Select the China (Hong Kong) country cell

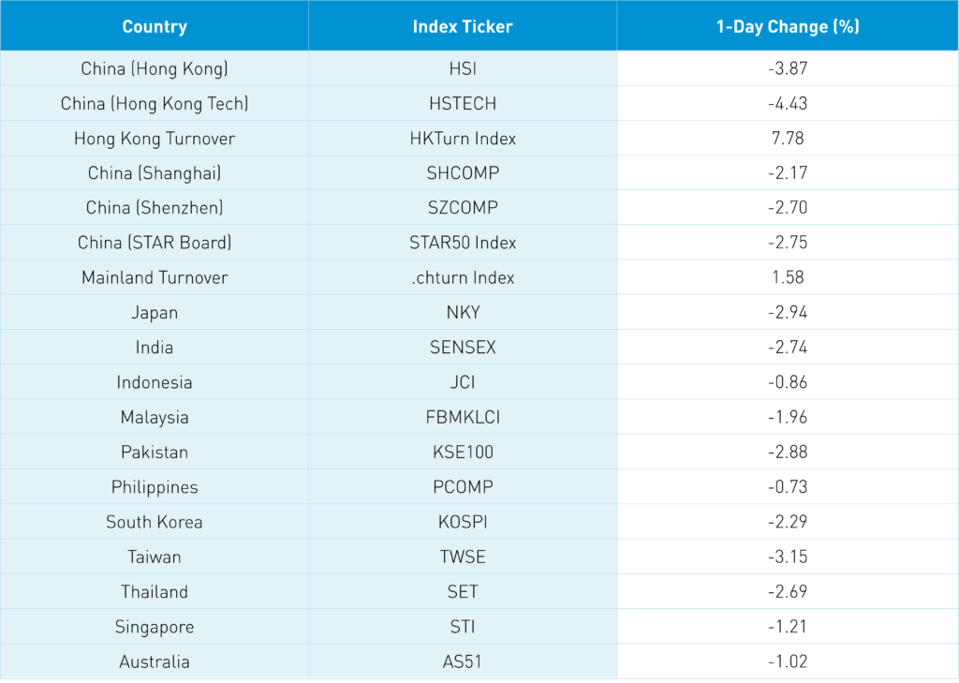coord(154,69)
